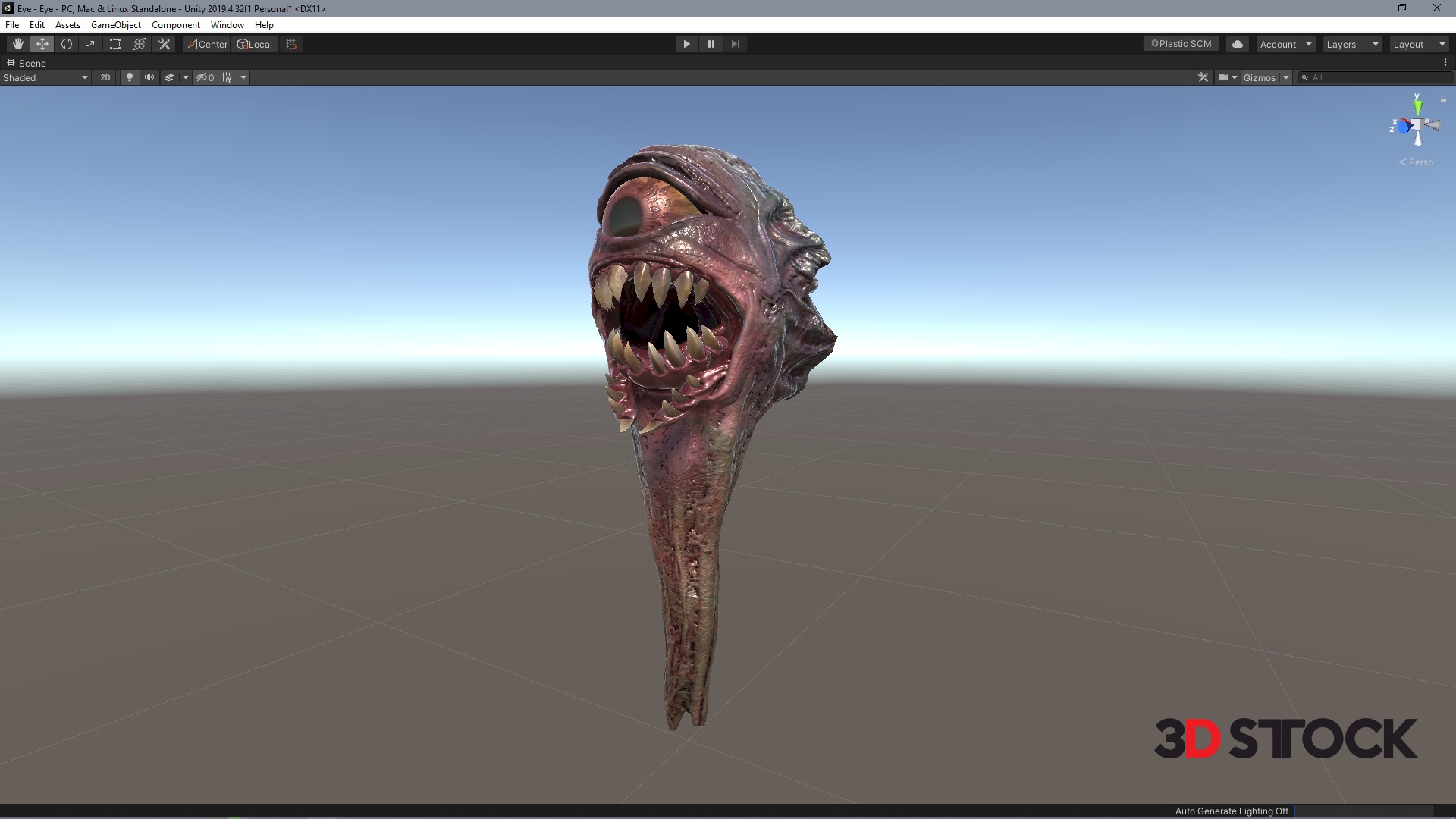Select the Hand tool

coord(17,44)
